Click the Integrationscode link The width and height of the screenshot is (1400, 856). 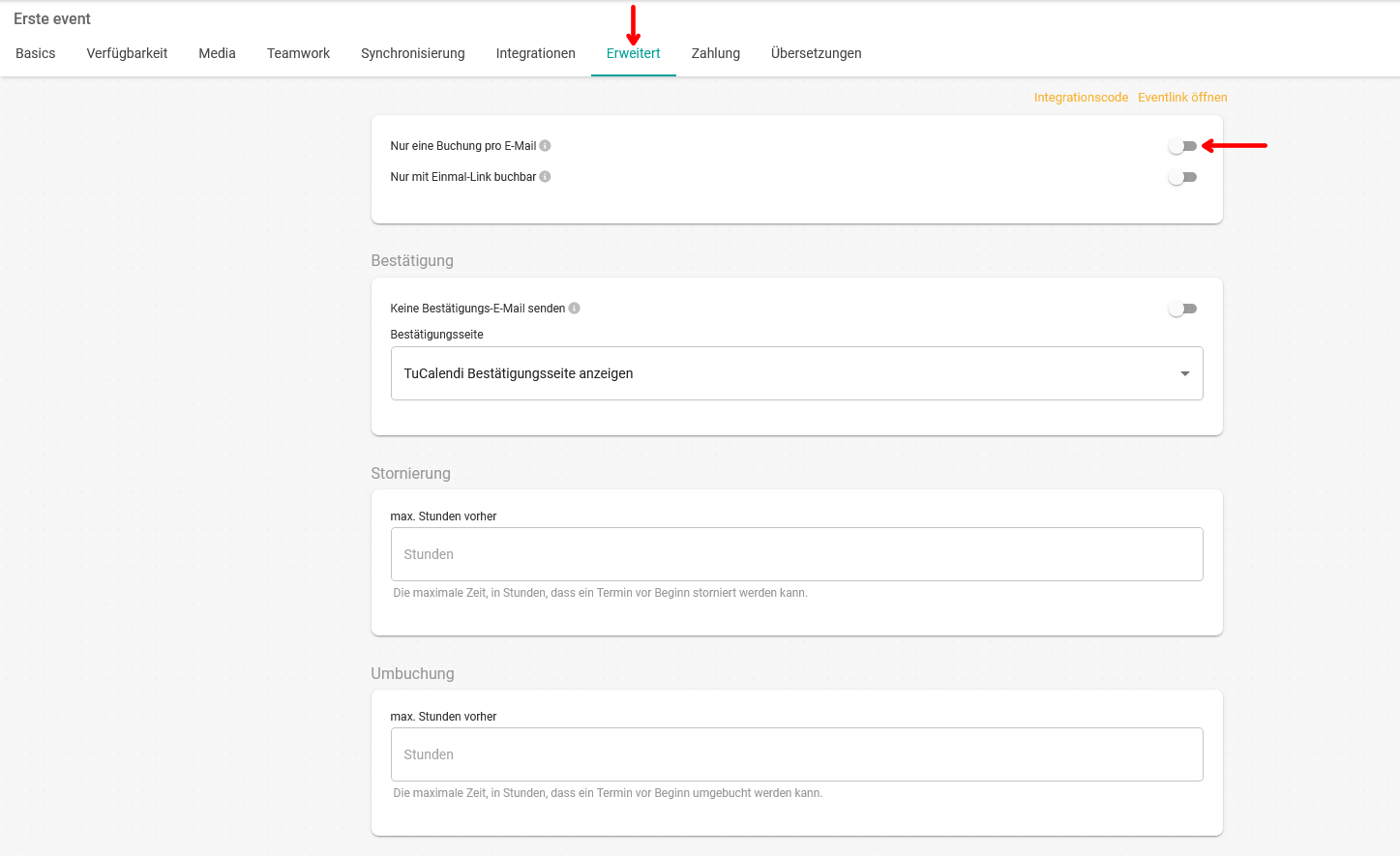(1081, 98)
